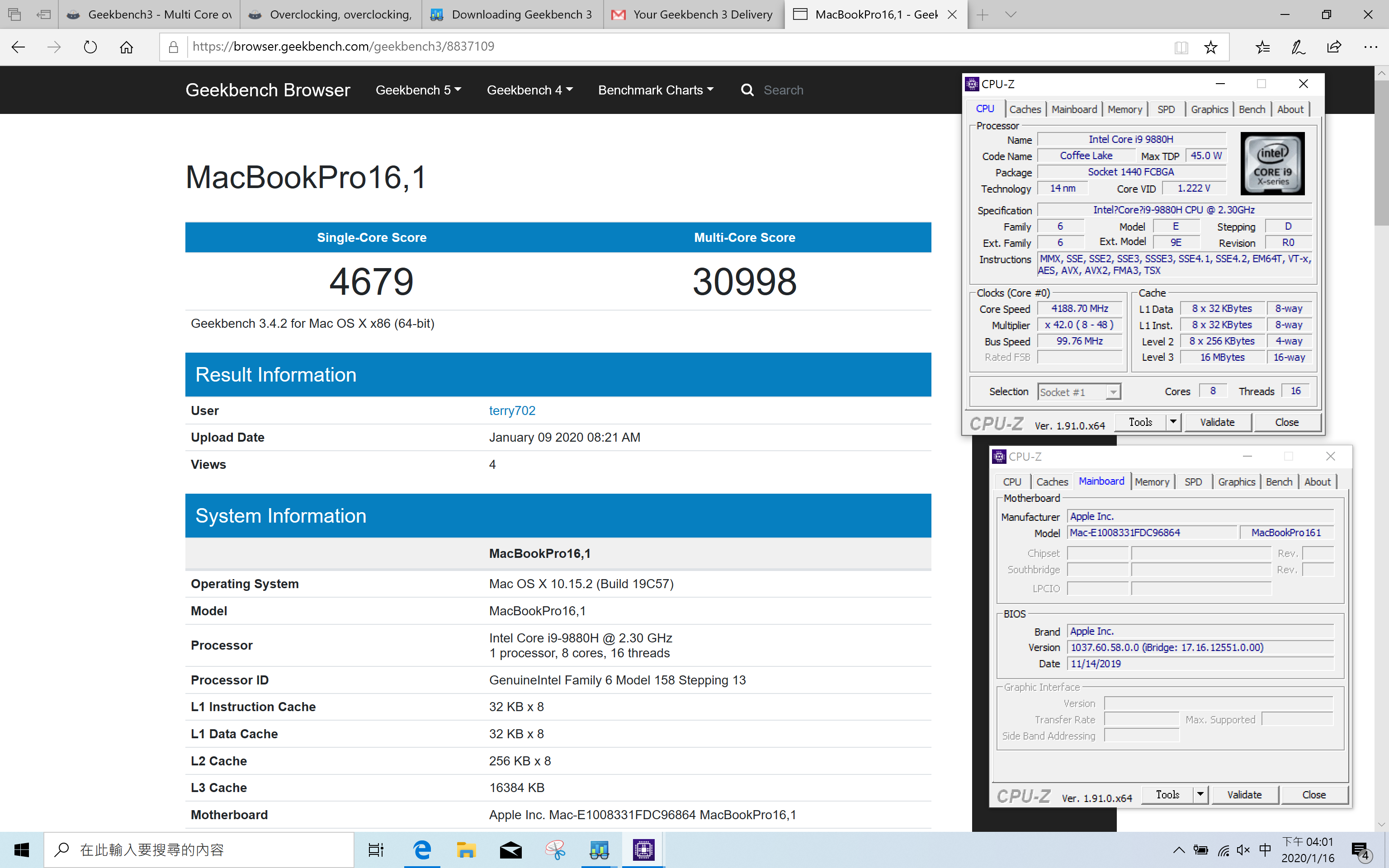1389x868 pixels.
Task: Open the Snipping Tool taskbar icon
Action: 555,849
